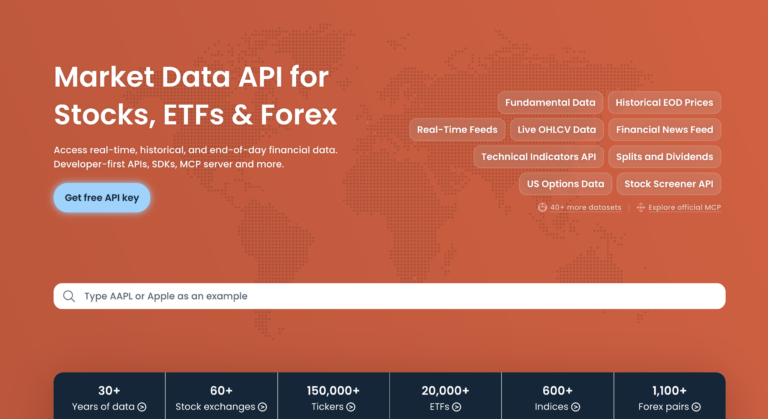
Task: Focus the ticker search input field
Action: coord(389,296)
